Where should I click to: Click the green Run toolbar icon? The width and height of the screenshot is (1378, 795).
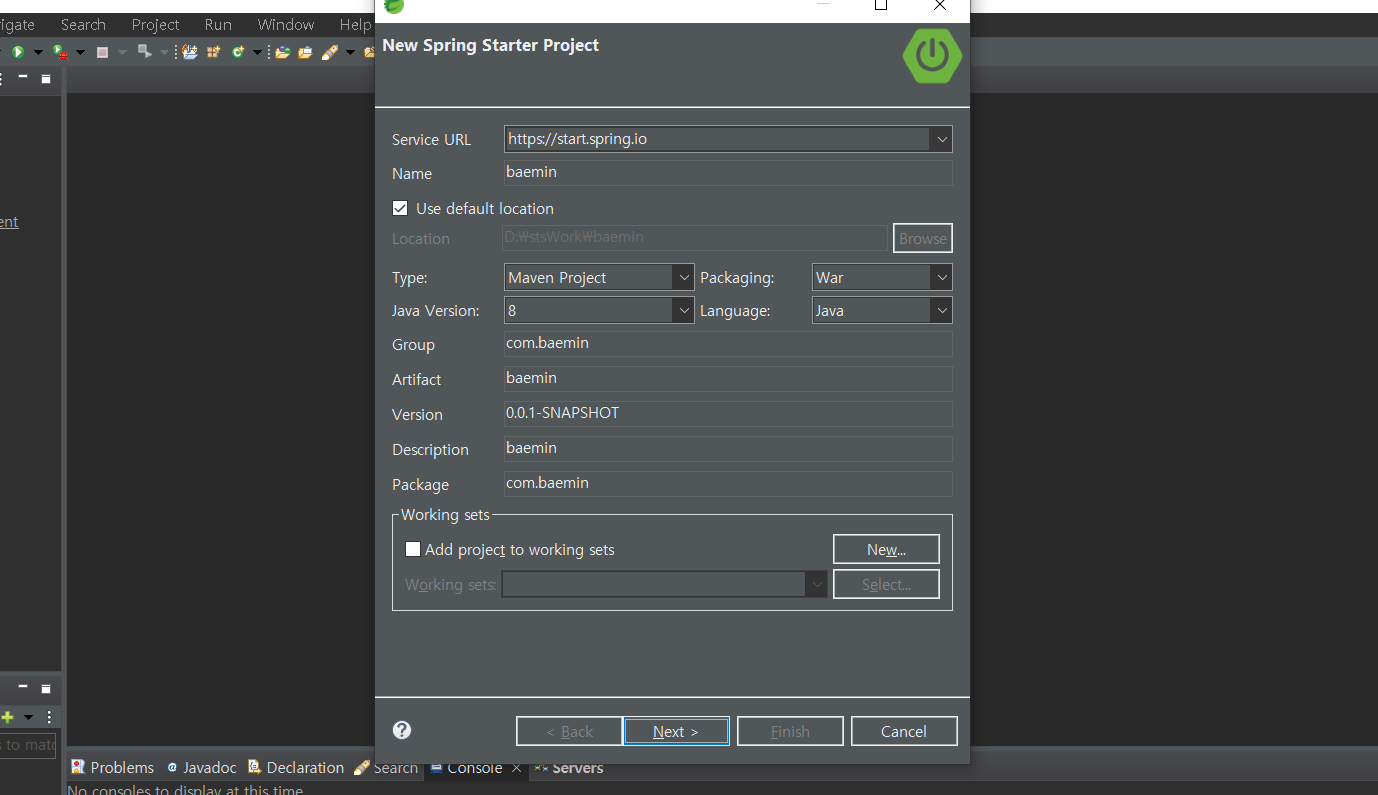[x=18, y=52]
